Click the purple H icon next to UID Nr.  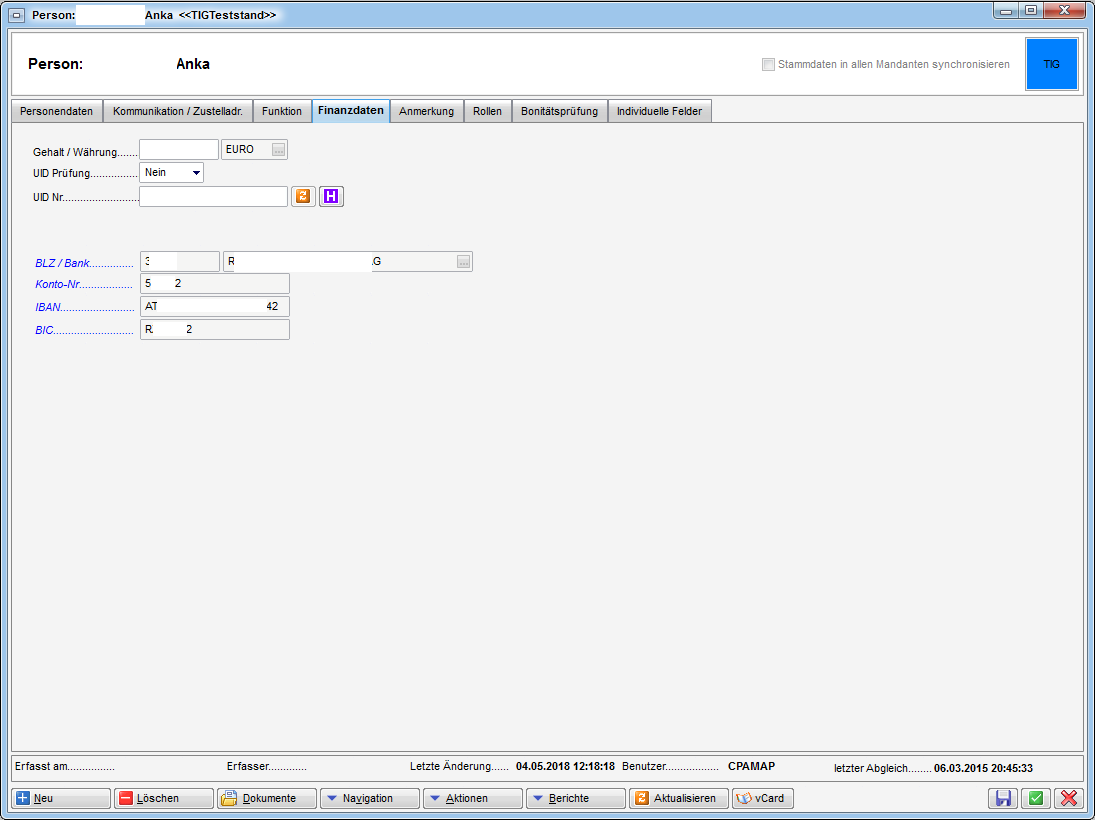pos(331,197)
